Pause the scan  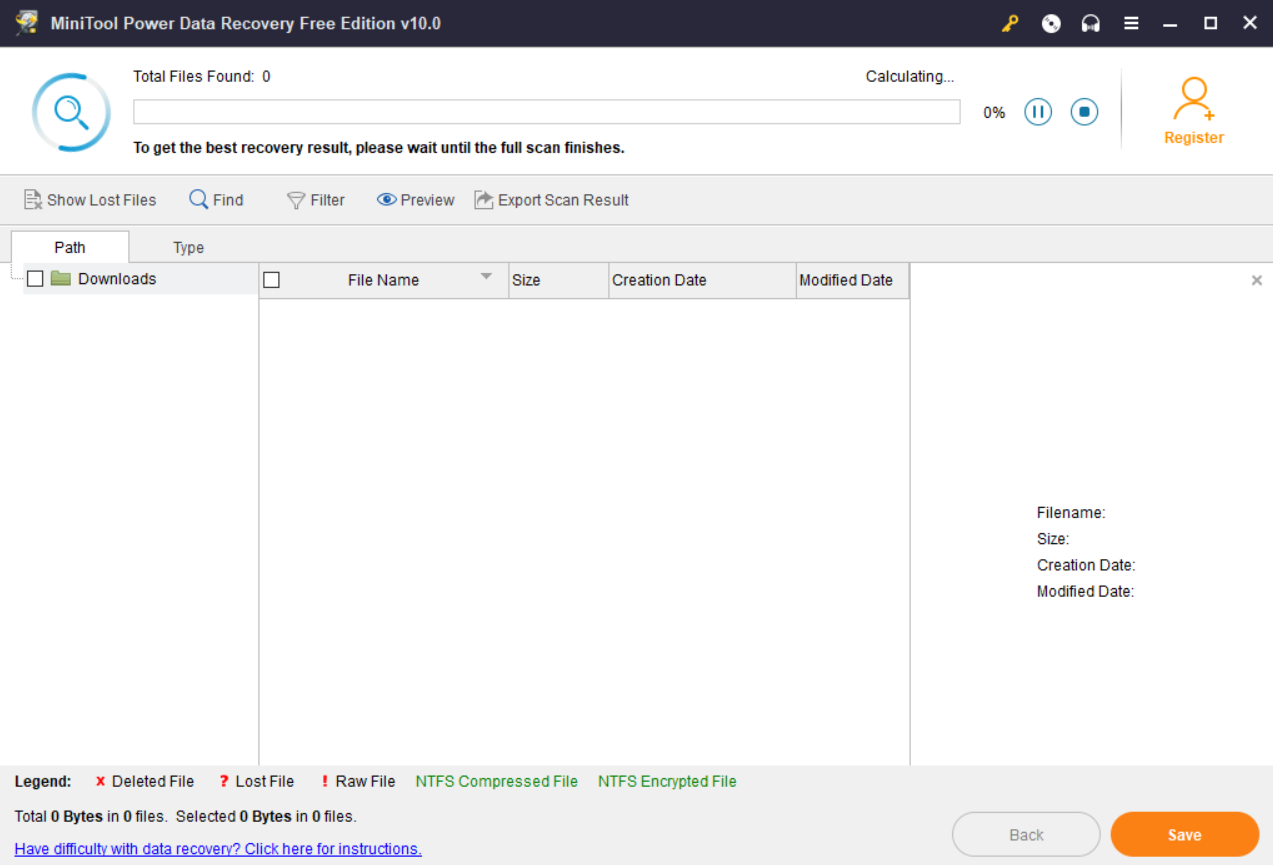(1038, 112)
